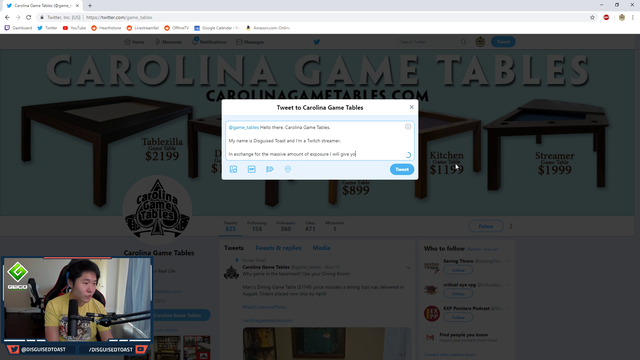Viewport: 640px width, 360px height.
Task: Switch to the Media tab
Action: tap(321, 248)
